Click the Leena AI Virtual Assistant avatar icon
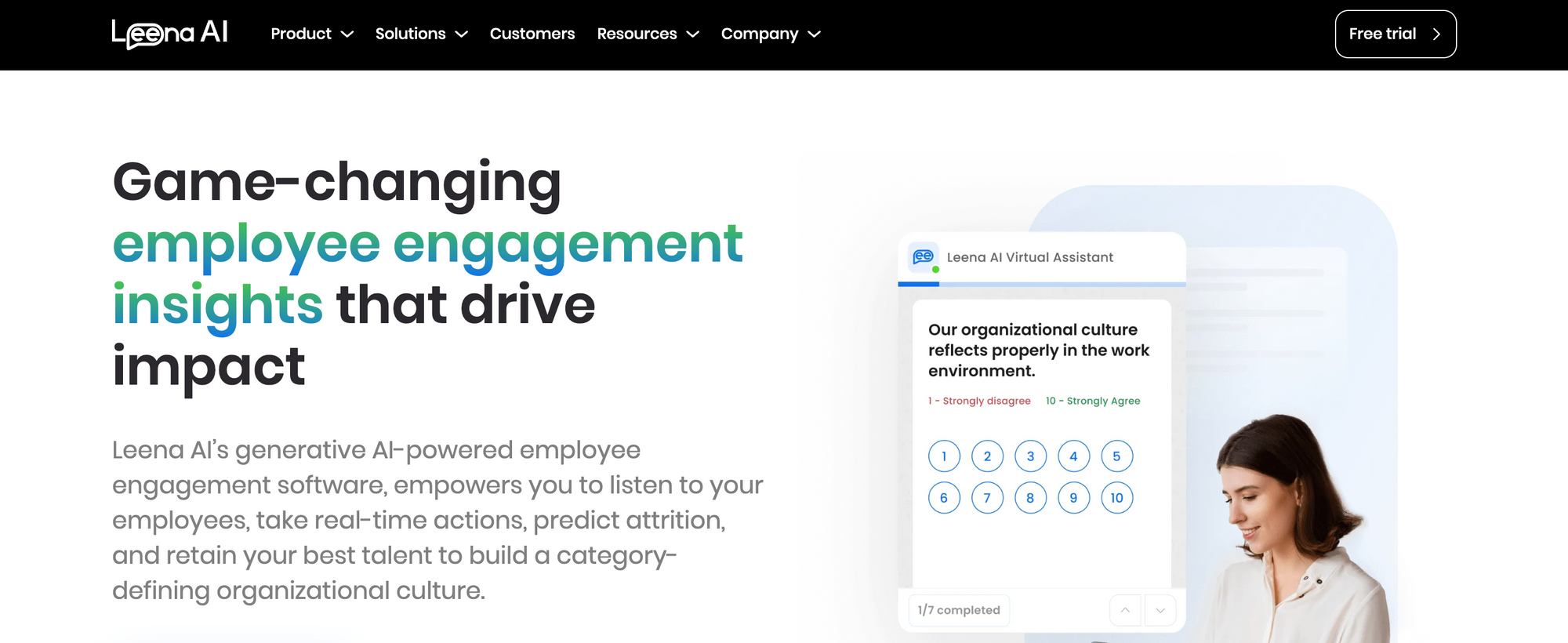The image size is (1568, 643). pos(924,257)
